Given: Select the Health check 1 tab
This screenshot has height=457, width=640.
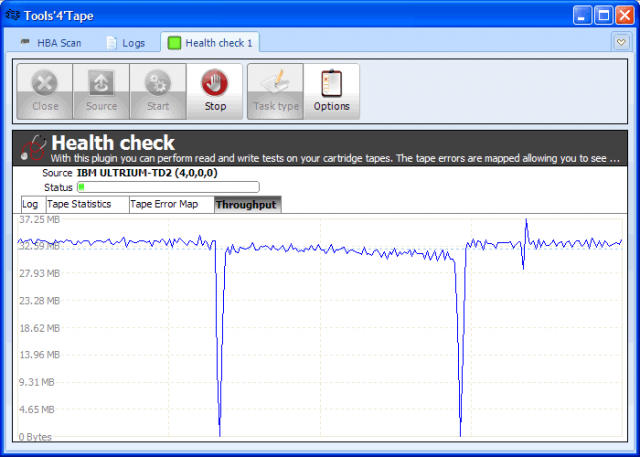Looking at the screenshot, I should [211, 43].
